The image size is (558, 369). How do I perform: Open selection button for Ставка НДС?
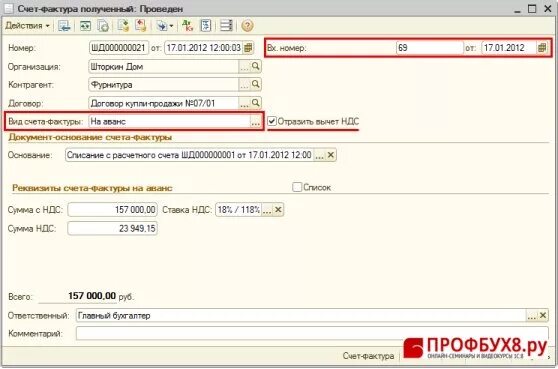[x=267, y=210]
